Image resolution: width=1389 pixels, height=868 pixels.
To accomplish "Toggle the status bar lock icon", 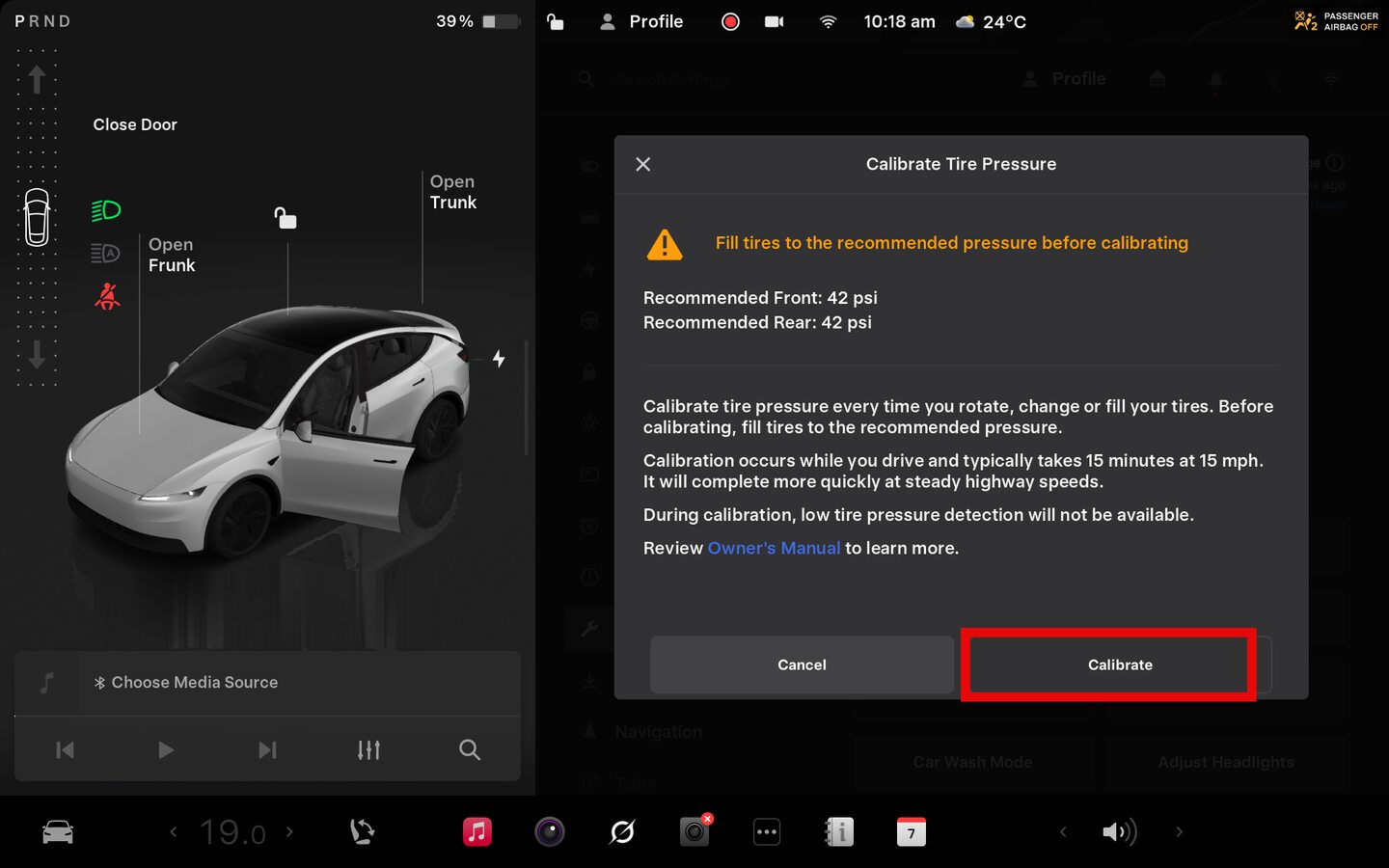I will tap(556, 21).
